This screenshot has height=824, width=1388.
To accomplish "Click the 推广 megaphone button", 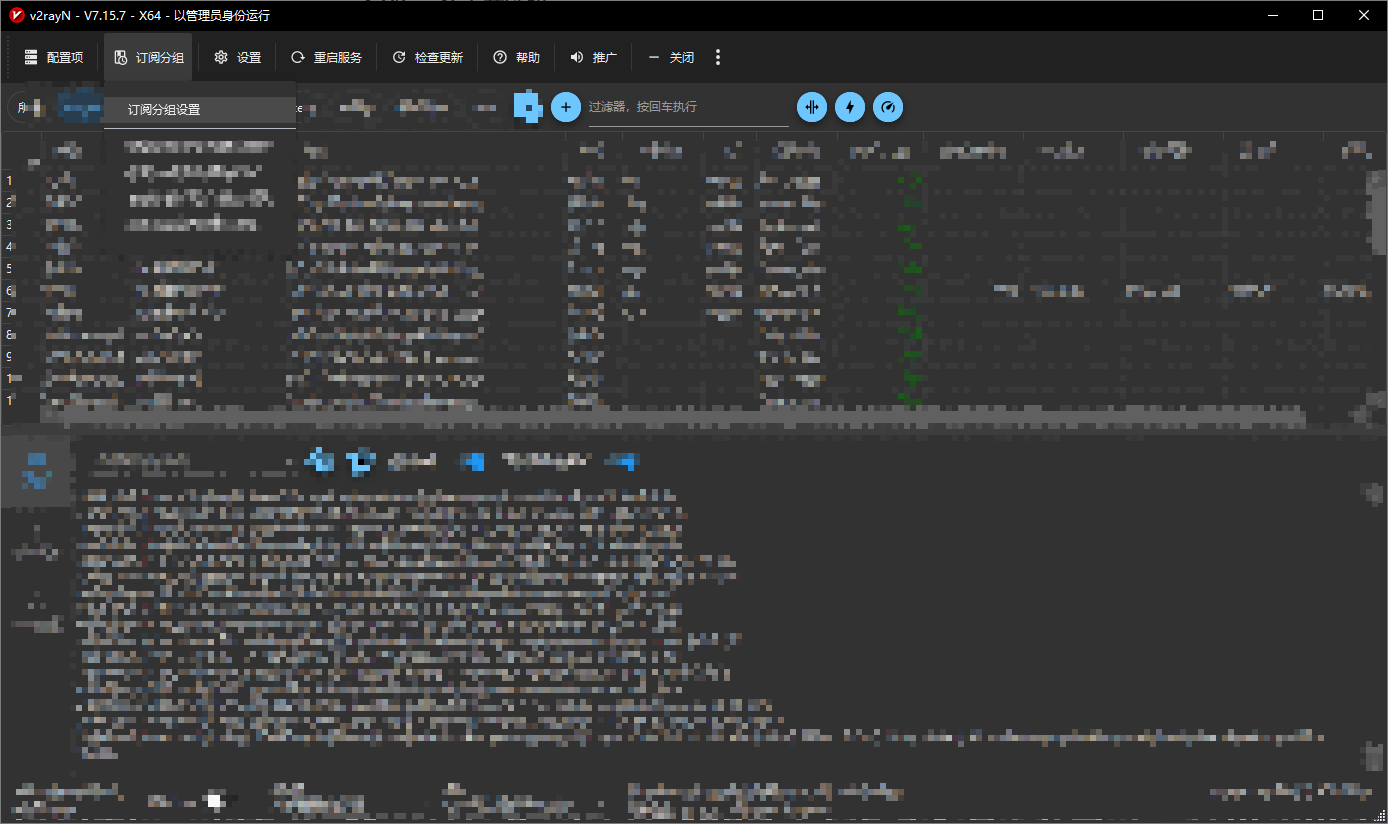I will [593, 58].
